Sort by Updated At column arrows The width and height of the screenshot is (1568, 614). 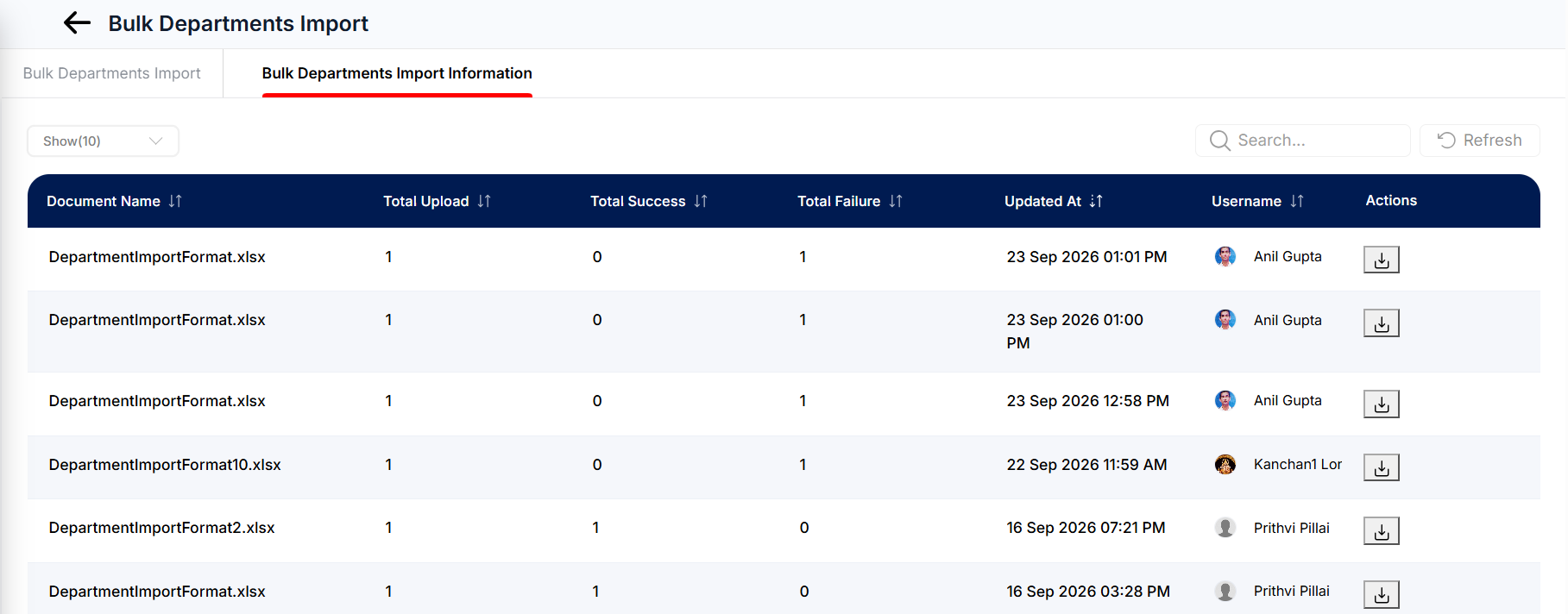point(1096,201)
